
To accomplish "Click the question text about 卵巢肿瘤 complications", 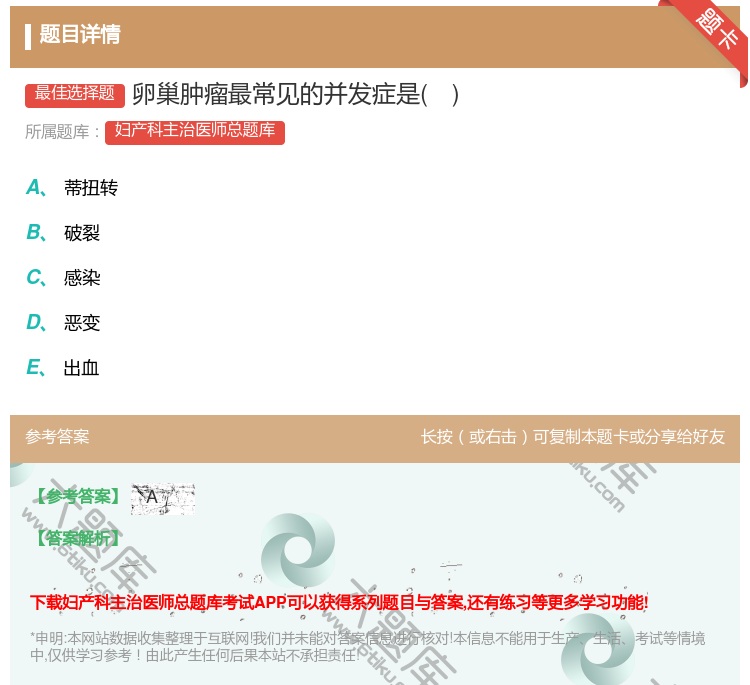I will click(295, 95).
